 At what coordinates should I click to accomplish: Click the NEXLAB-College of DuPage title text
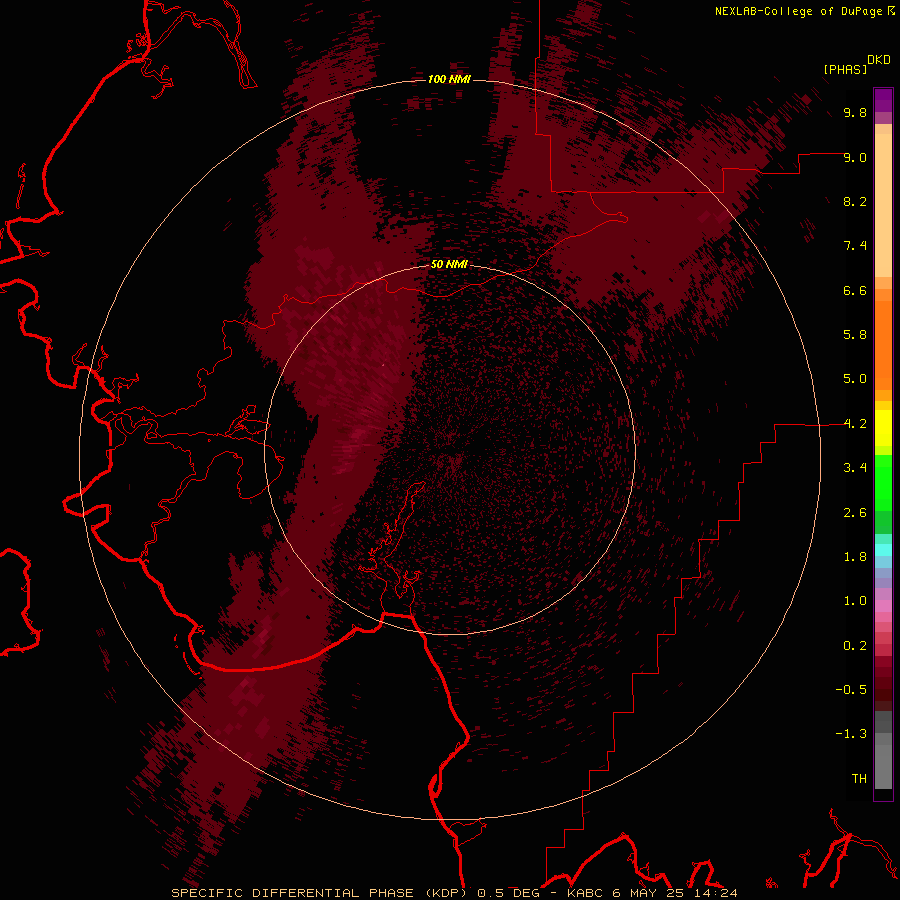(x=798, y=11)
